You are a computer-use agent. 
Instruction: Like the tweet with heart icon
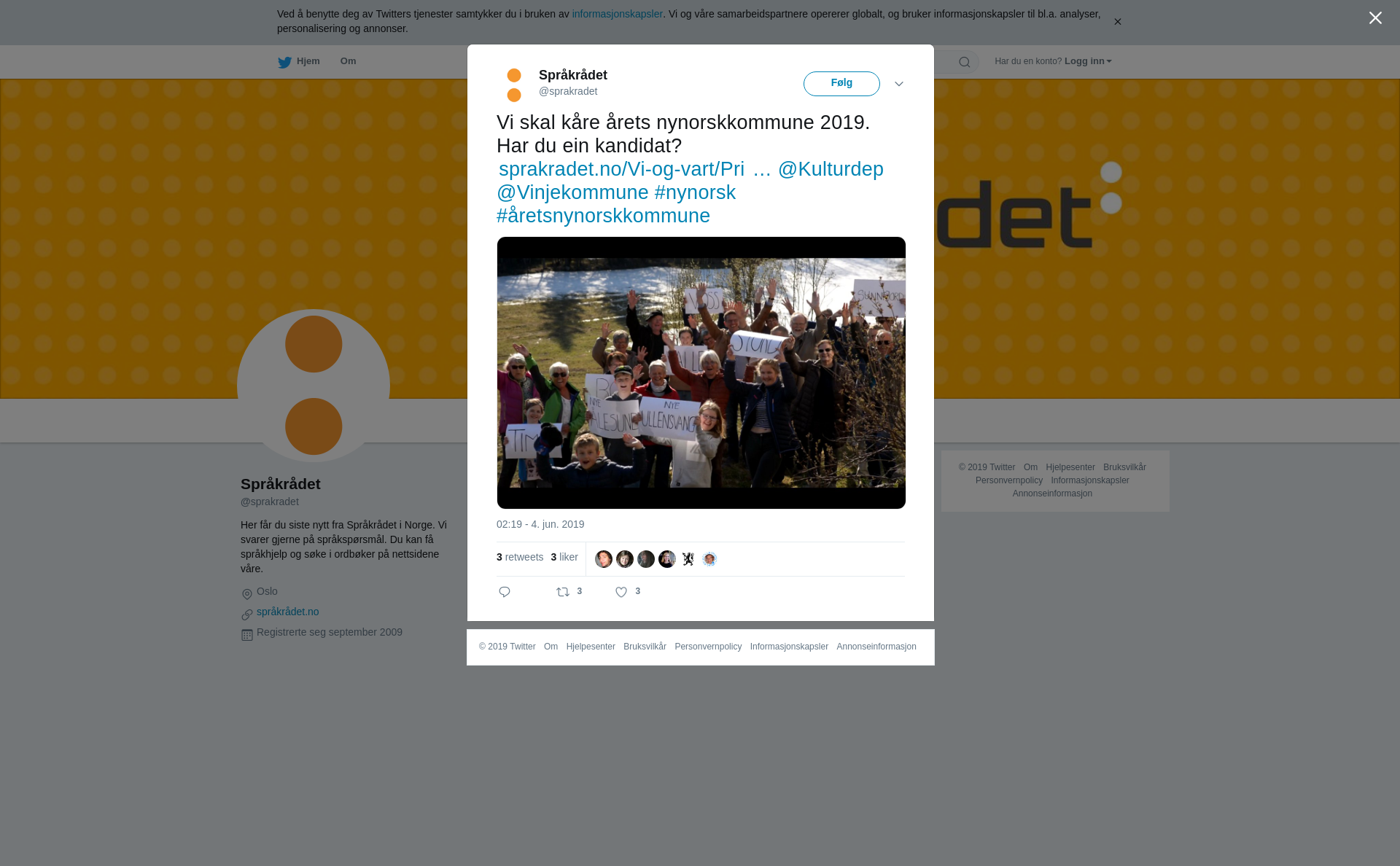621,592
